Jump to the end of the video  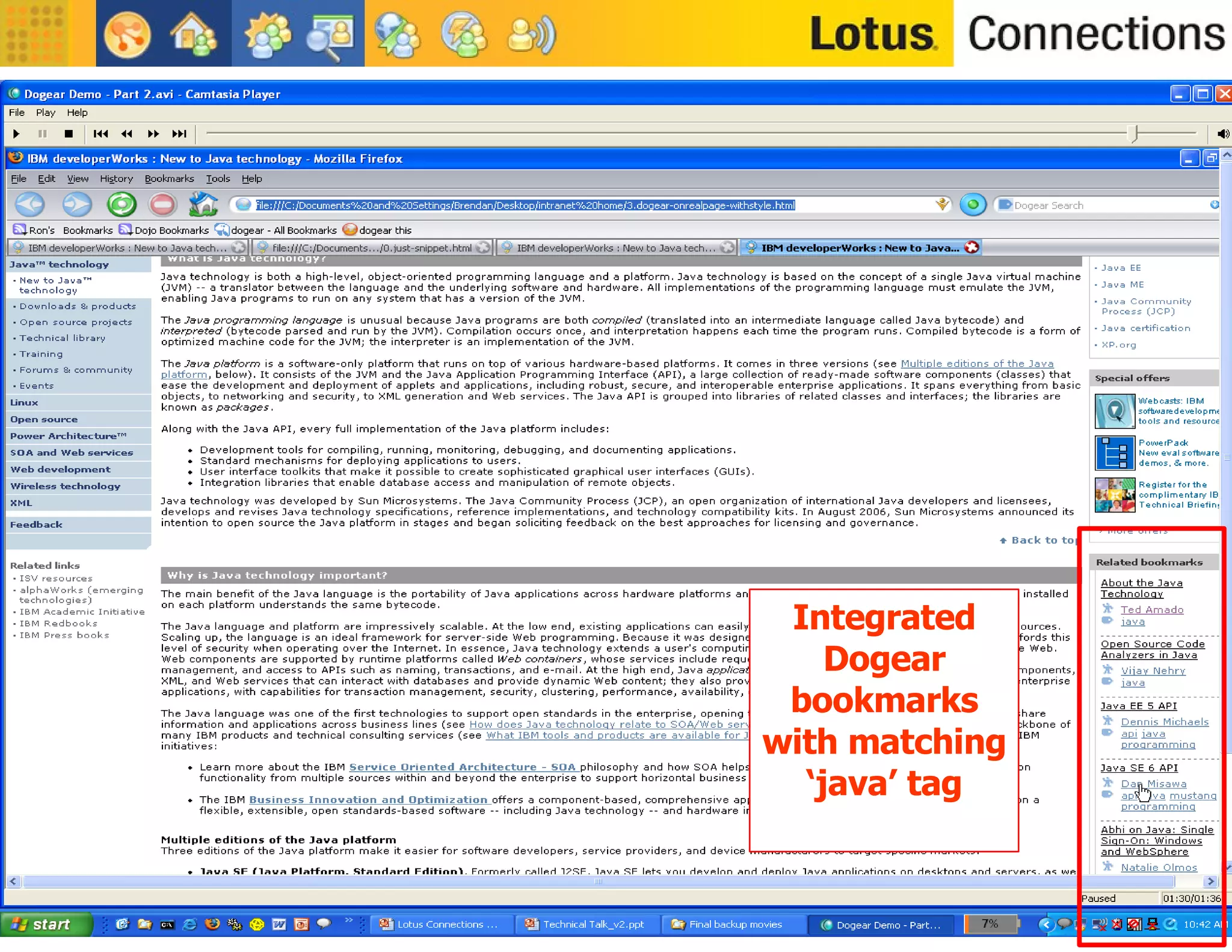(179, 134)
